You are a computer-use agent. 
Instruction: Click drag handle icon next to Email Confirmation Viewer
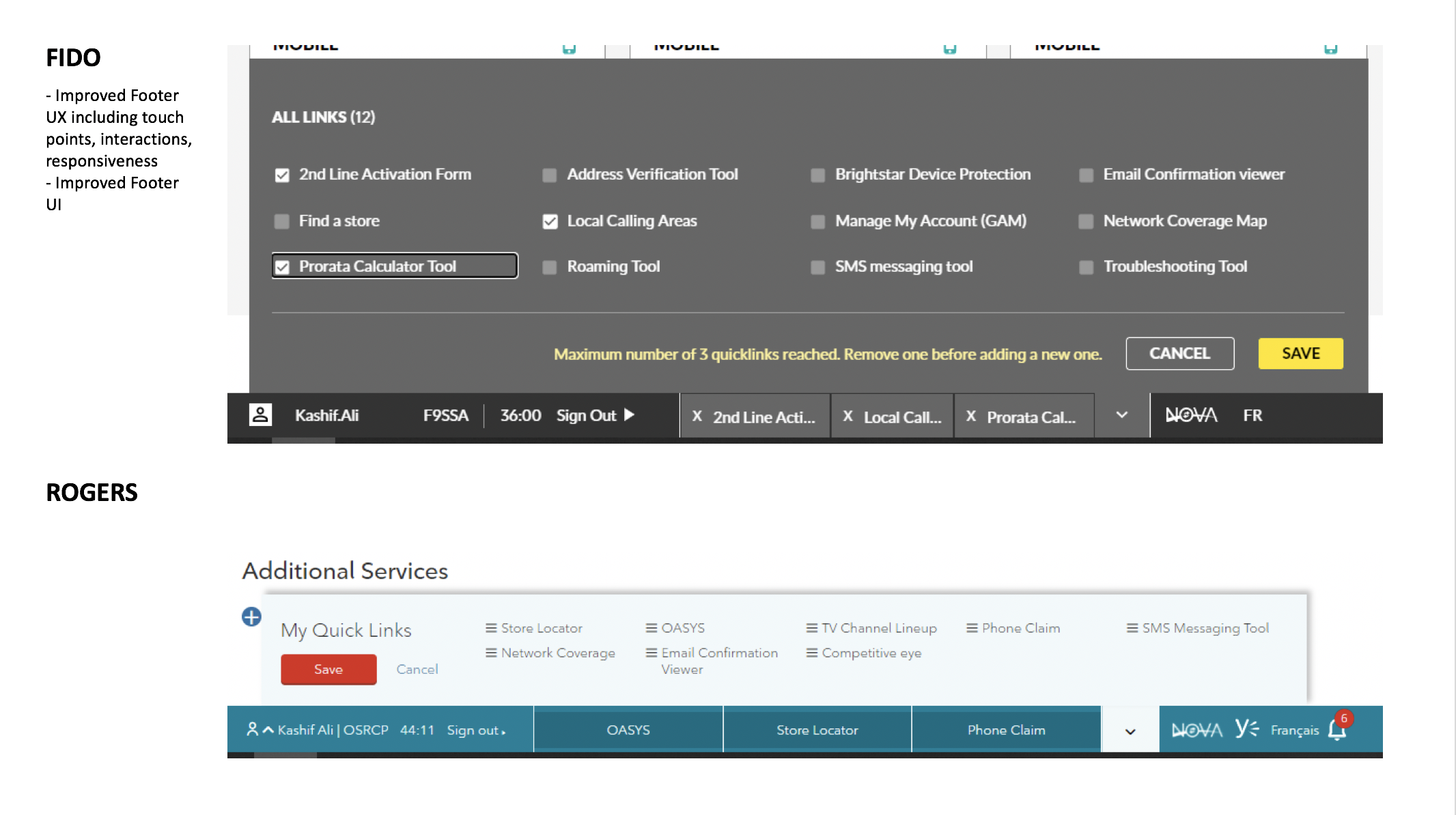click(652, 653)
